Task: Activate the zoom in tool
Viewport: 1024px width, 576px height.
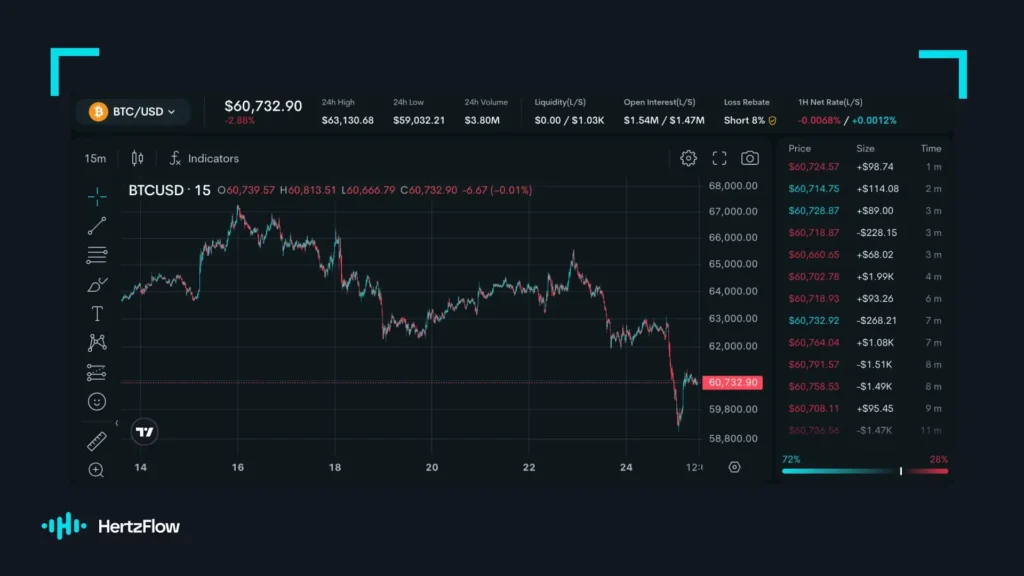Action: tap(96, 470)
